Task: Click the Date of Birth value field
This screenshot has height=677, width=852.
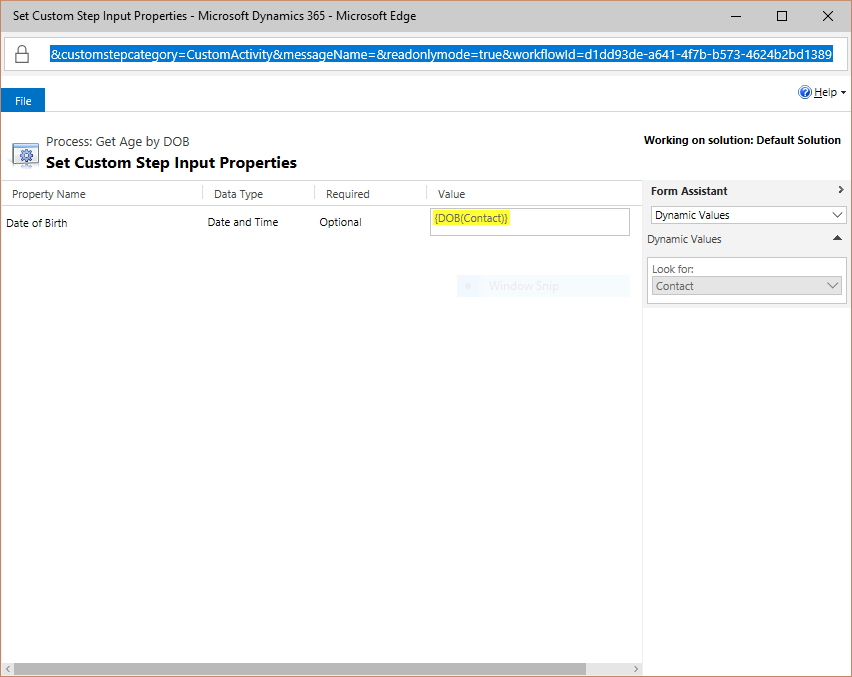Action: (x=530, y=222)
